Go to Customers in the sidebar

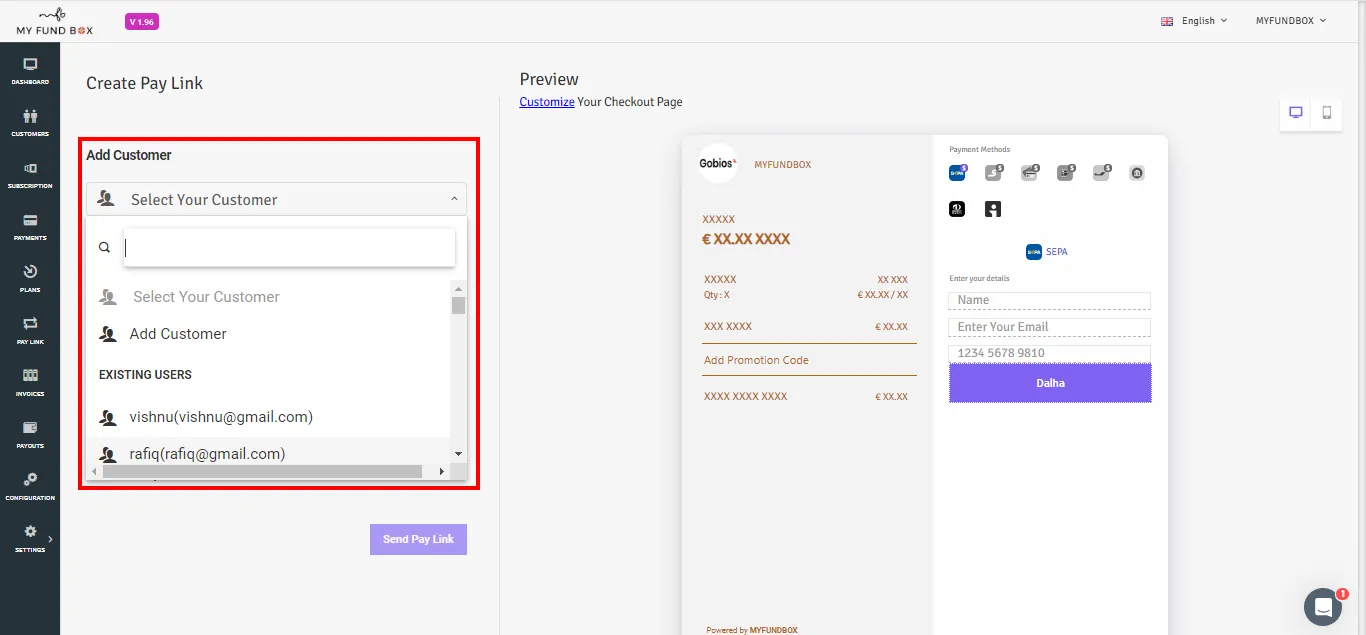pos(30,123)
